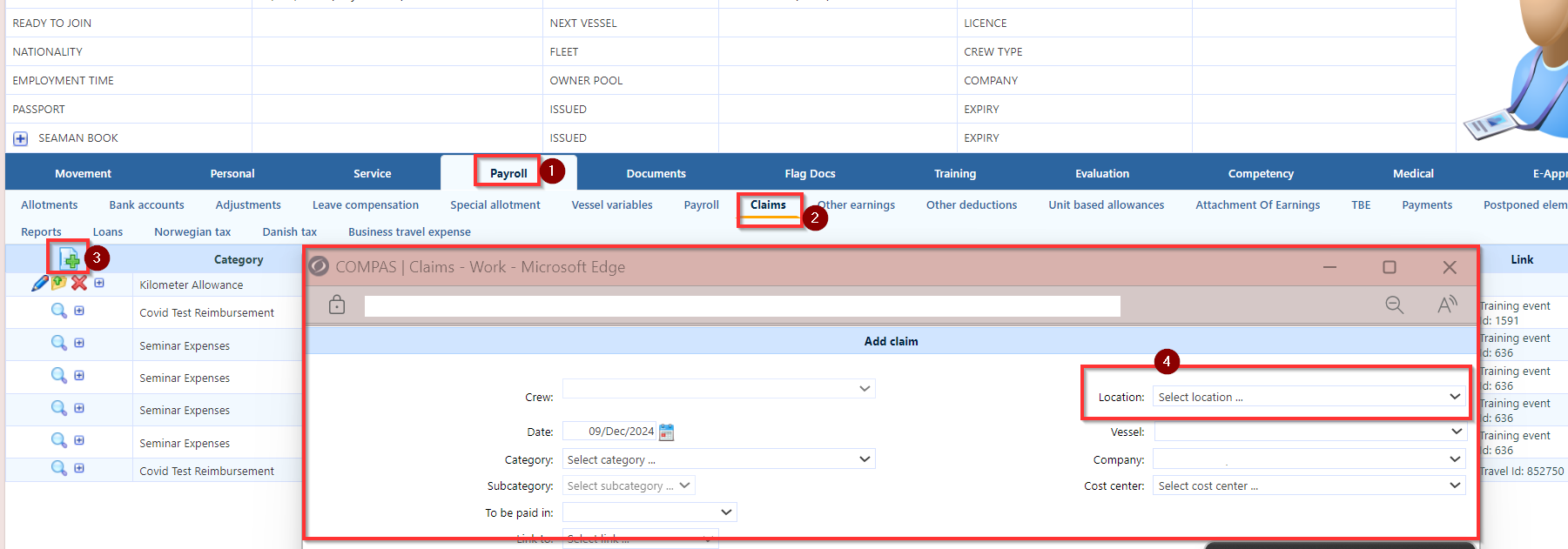
Task: Click the lock site info icon
Action: tap(337, 305)
